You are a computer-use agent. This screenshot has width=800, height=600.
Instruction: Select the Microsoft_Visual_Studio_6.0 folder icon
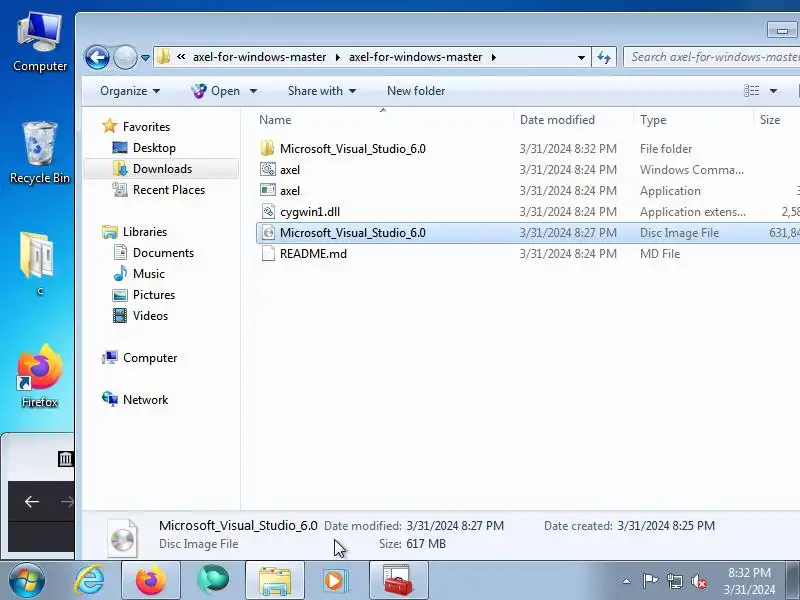point(267,148)
